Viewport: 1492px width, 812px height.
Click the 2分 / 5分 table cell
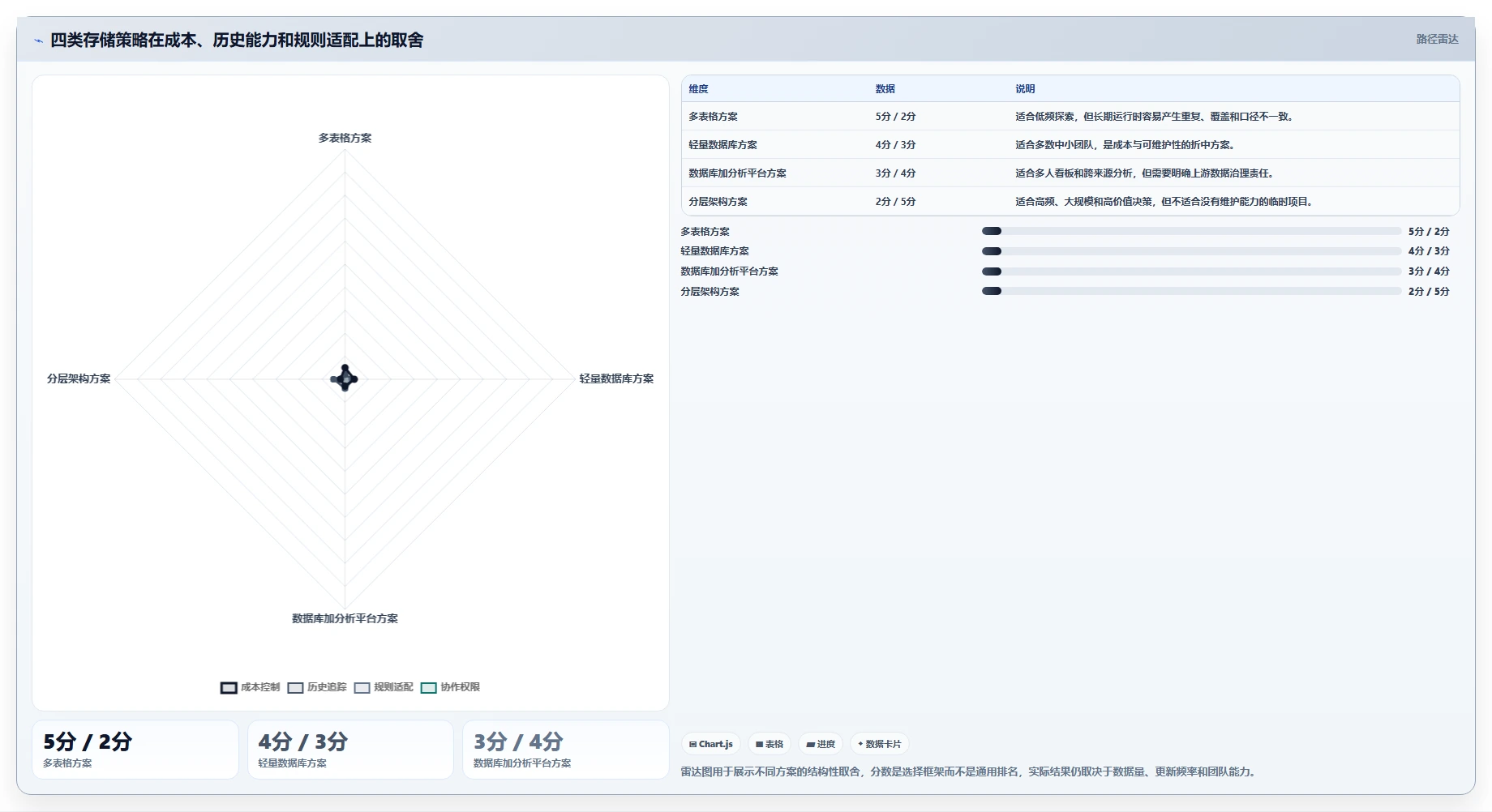tap(895, 202)
